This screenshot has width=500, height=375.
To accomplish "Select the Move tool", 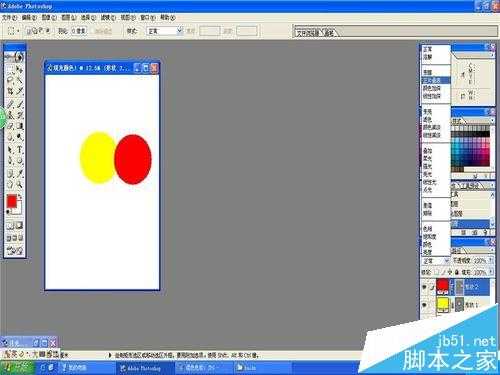I will 20,70.
